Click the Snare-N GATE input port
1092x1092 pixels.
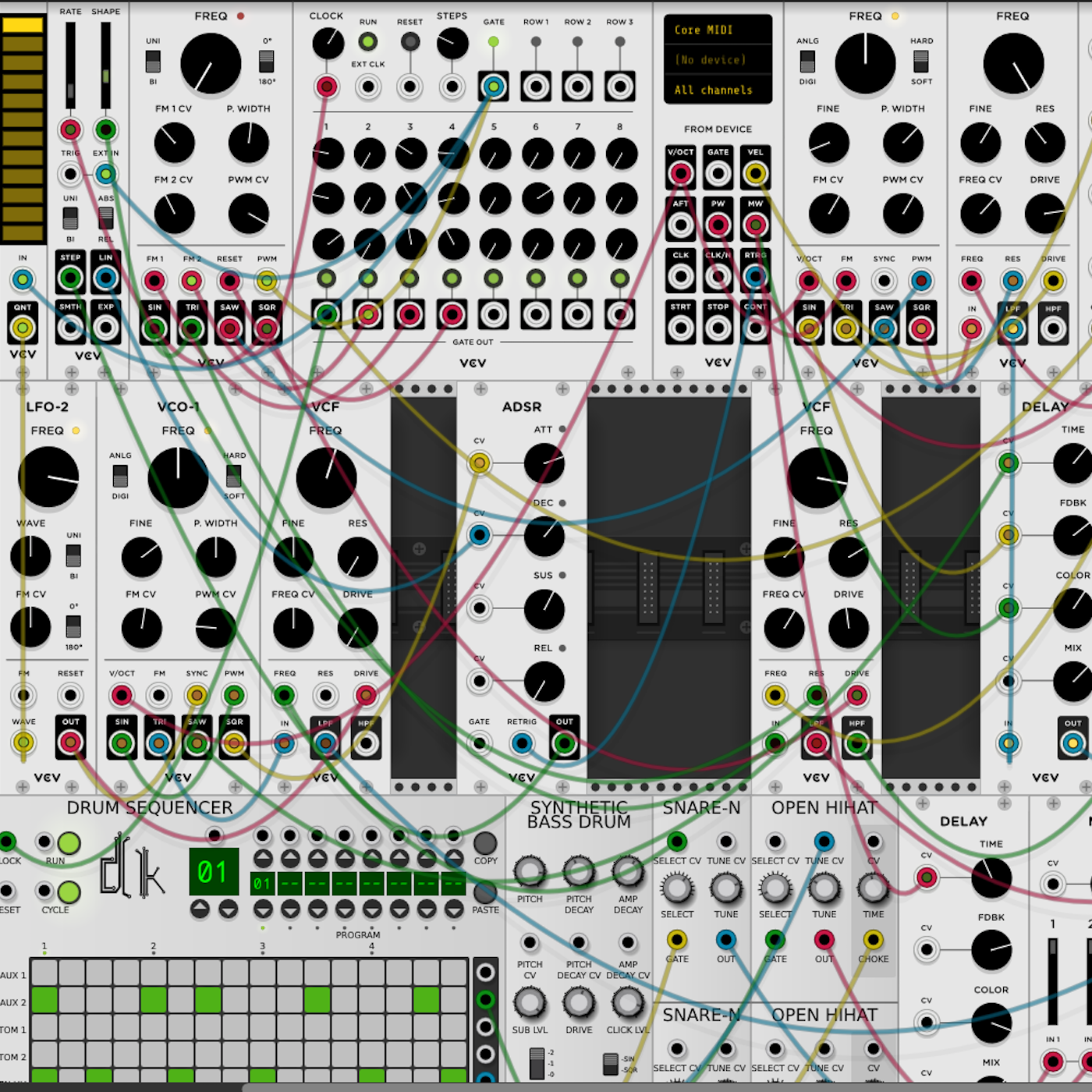(676, 940)
